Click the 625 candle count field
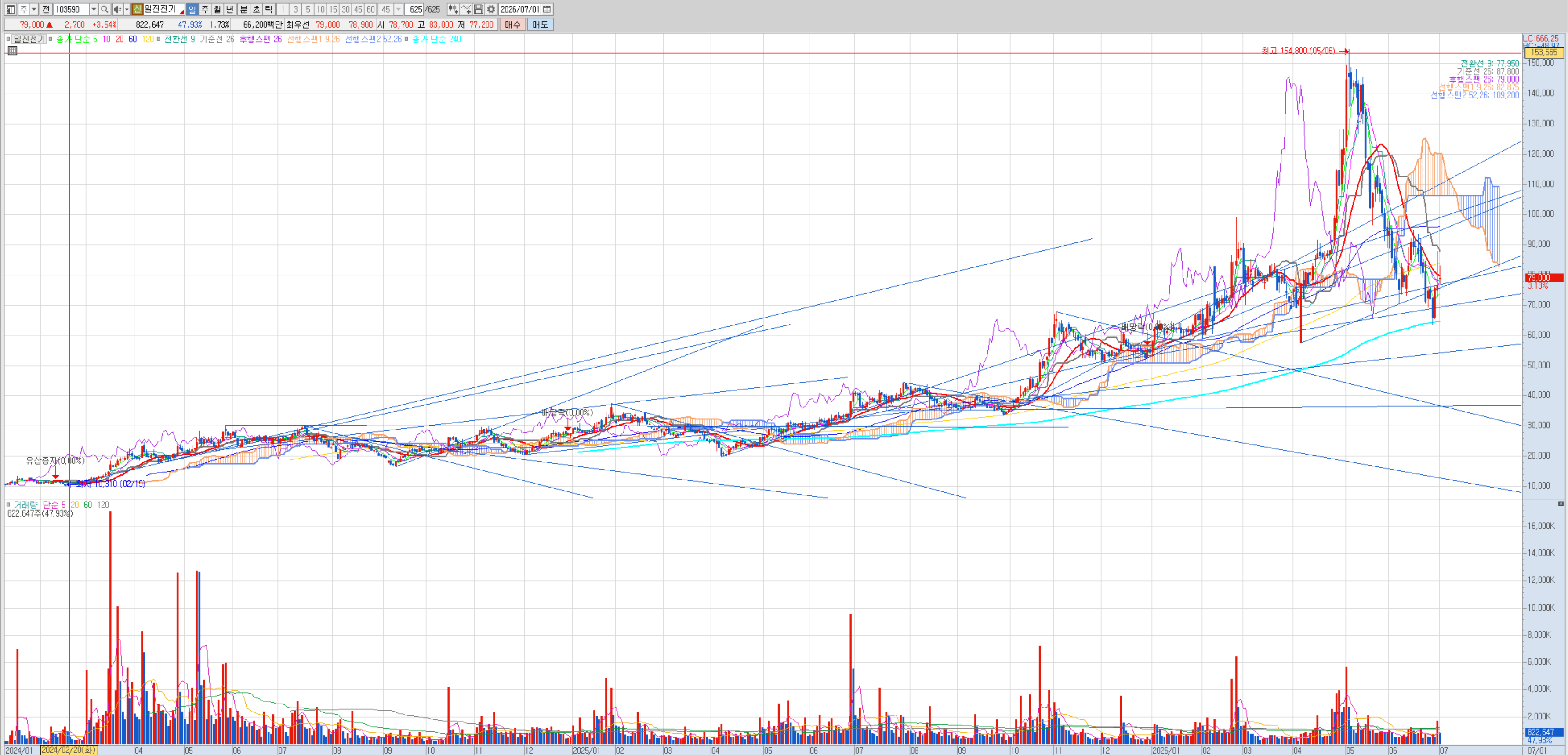The width and height of the screenshot is (1568, 755). point(415,9)
